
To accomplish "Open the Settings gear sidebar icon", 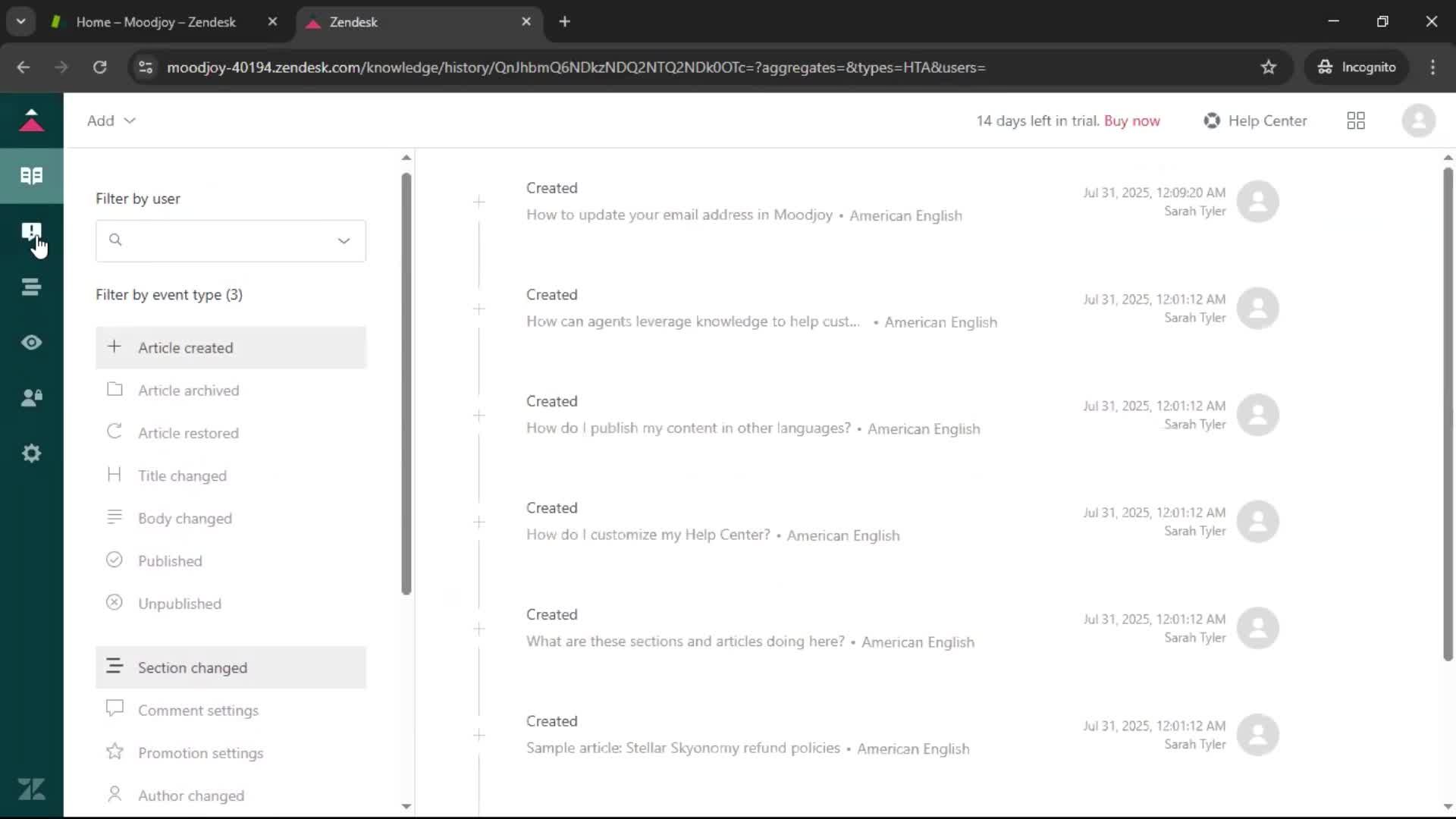I will point(31,453).
